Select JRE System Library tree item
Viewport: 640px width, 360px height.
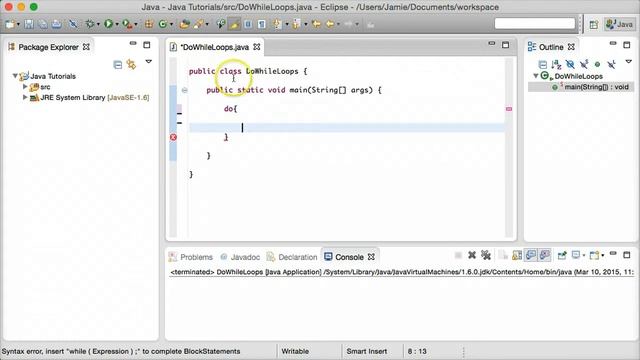(89, 98)
